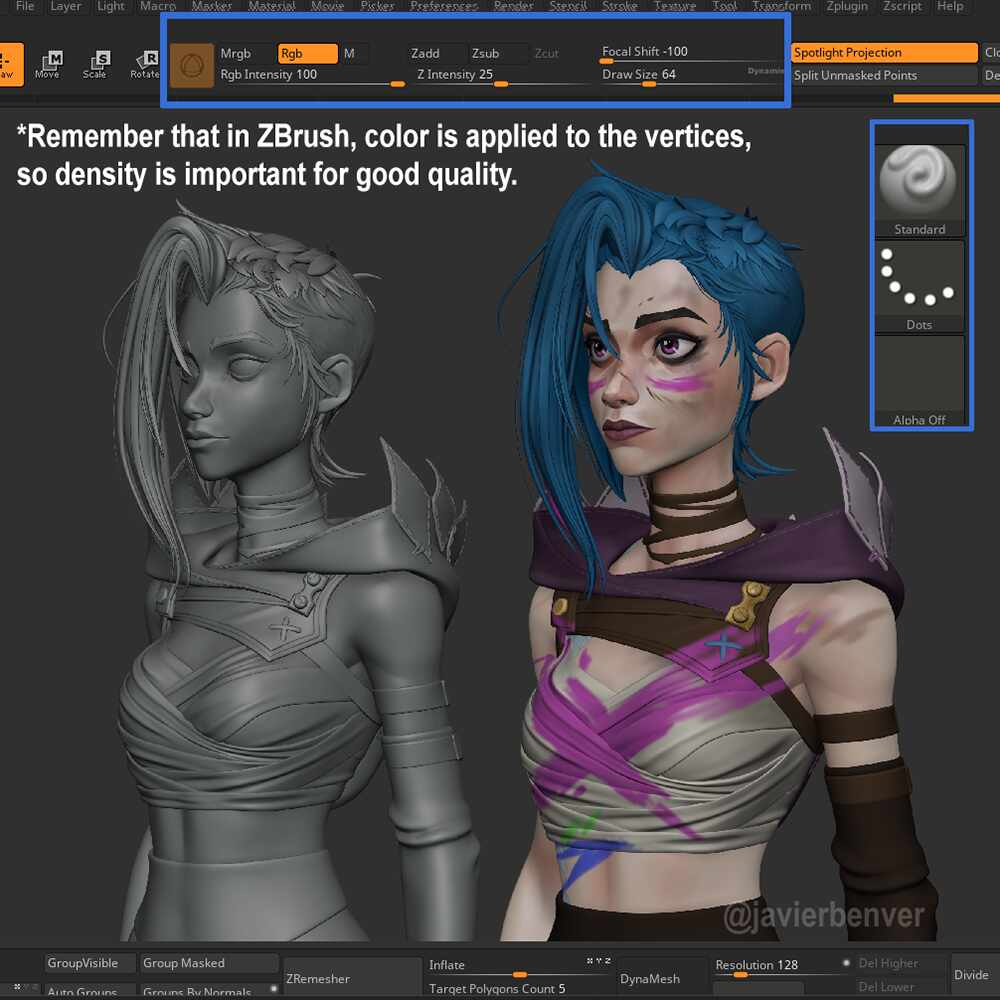Open the Zscript menu
1000x1000 pixels.
click(902, 6)
